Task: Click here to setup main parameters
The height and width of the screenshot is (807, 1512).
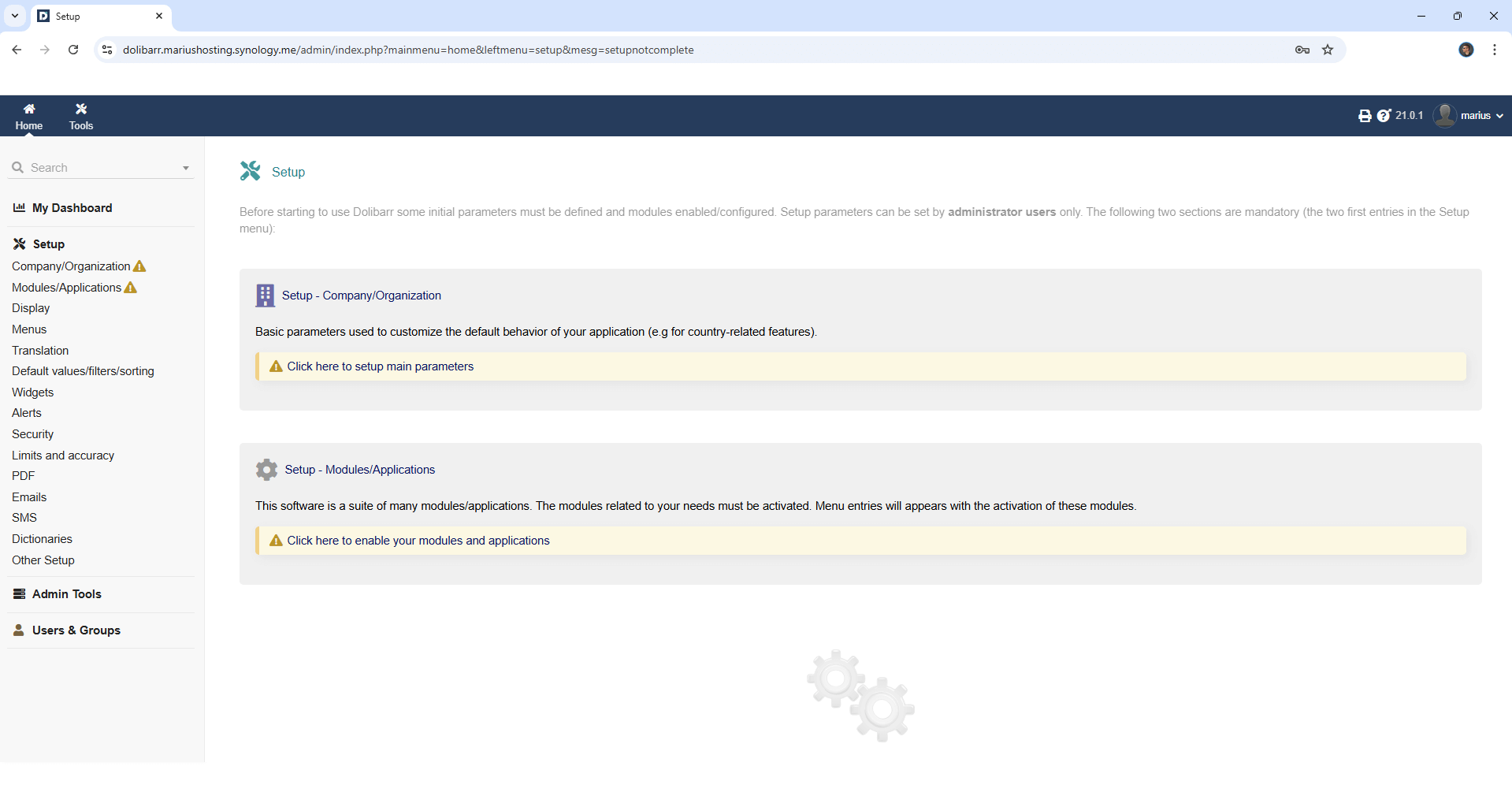Action: tap(381, 366)
